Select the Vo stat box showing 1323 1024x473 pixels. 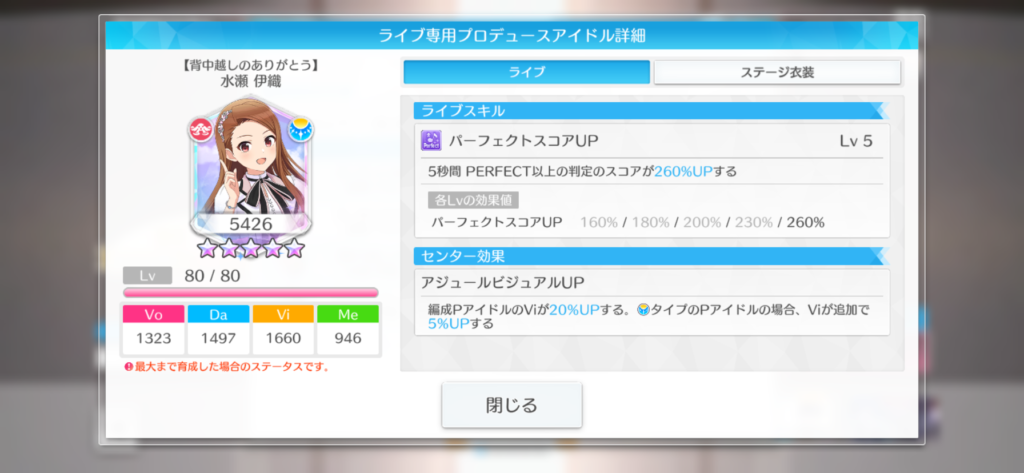coord(153,331)
